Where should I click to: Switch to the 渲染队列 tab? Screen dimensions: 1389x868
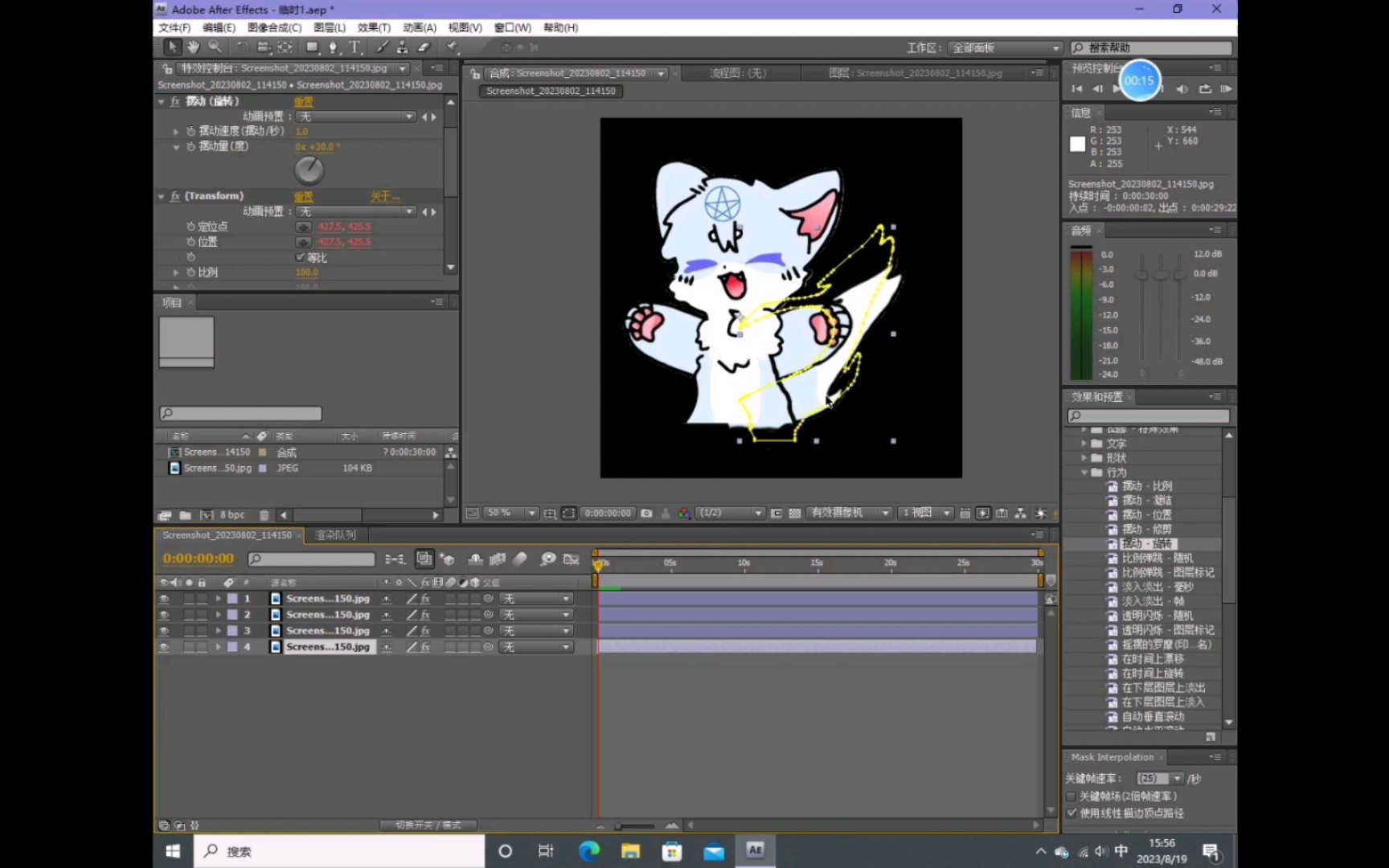pos(336,535)
